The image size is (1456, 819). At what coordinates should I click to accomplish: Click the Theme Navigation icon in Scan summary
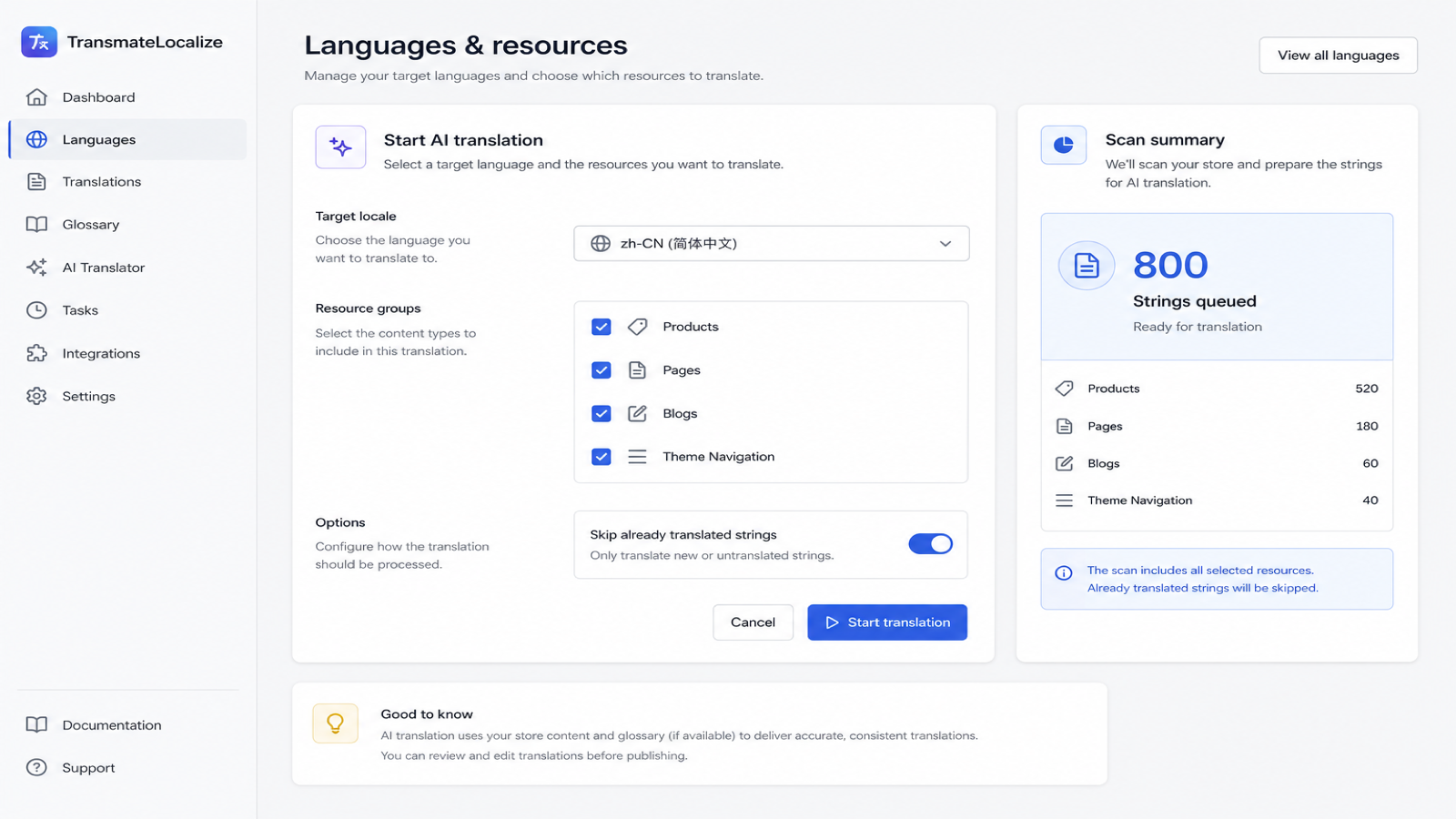[x=1064, y=500]
